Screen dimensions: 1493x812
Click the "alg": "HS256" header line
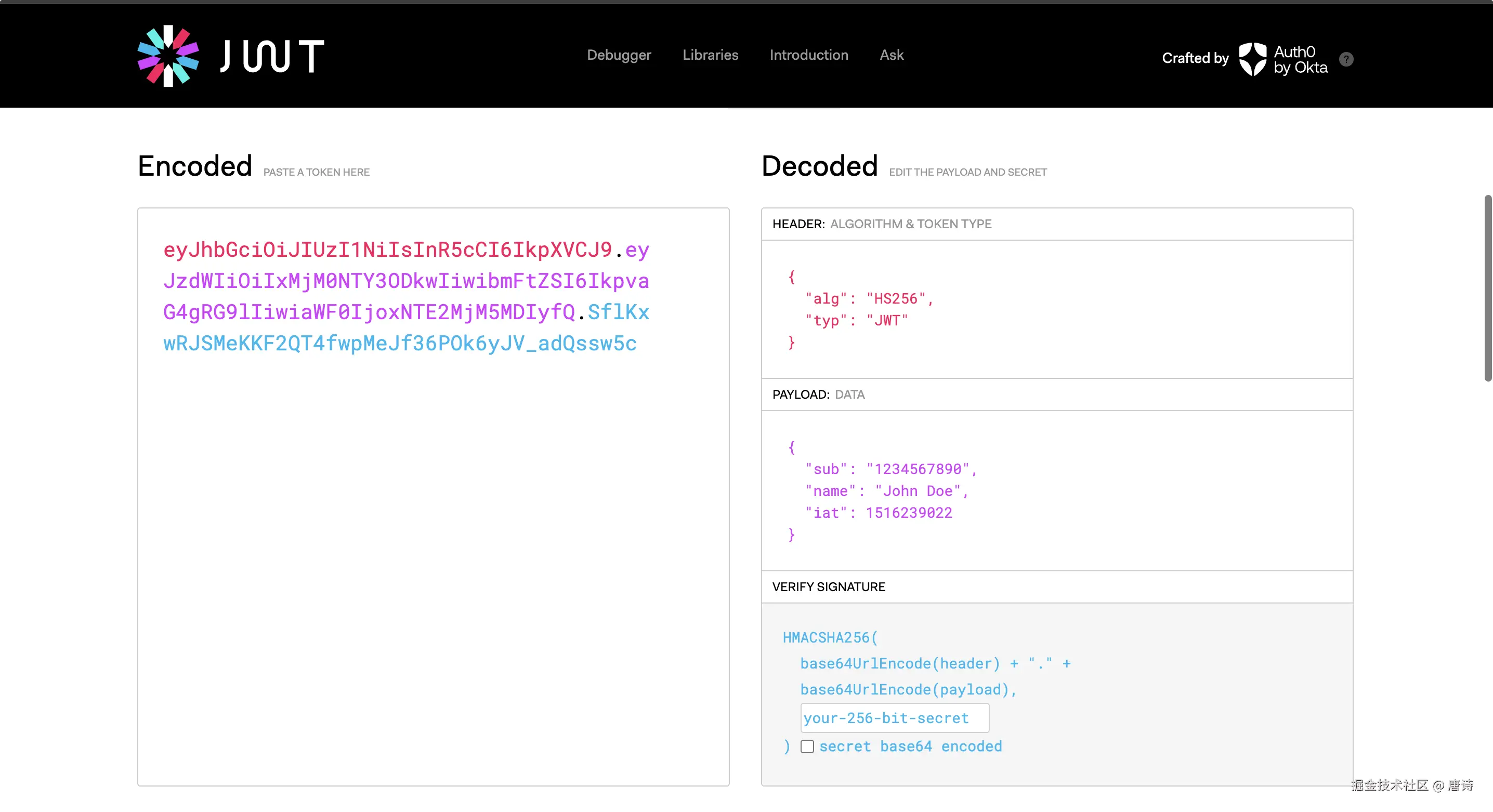point(868,299)
